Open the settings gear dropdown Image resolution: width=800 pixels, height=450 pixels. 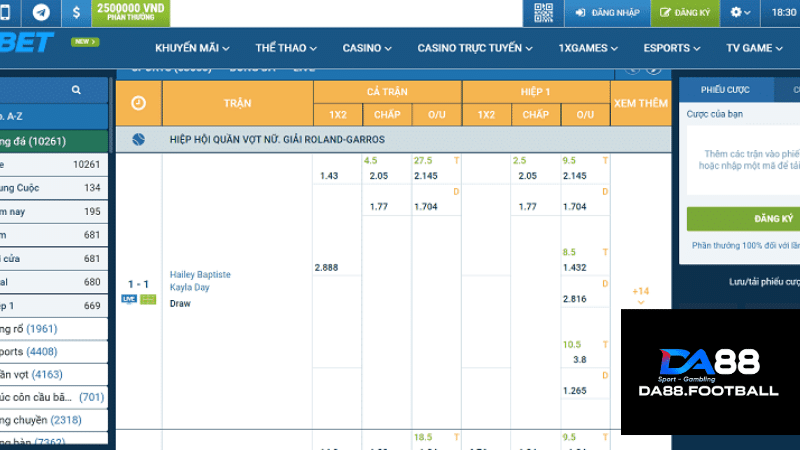pos(741,13)
